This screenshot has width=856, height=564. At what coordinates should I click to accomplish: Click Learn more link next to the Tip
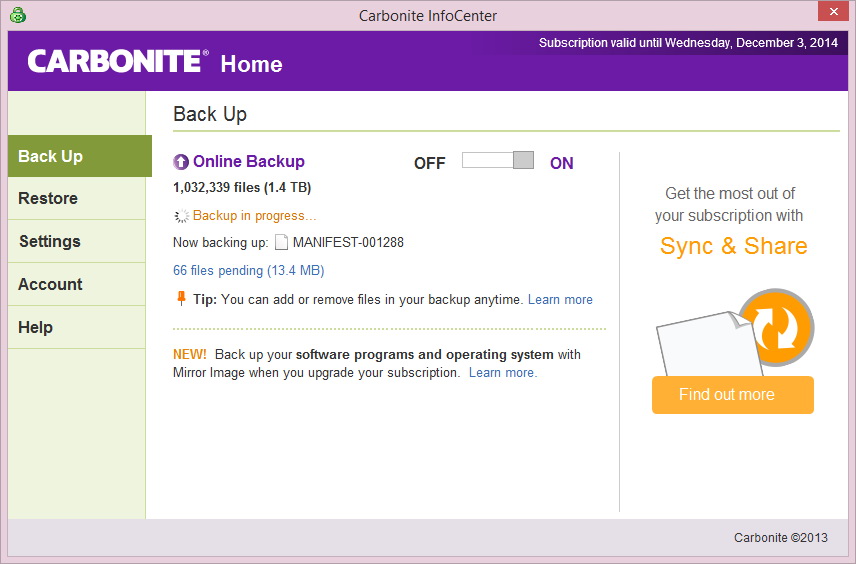coord(560,300)
